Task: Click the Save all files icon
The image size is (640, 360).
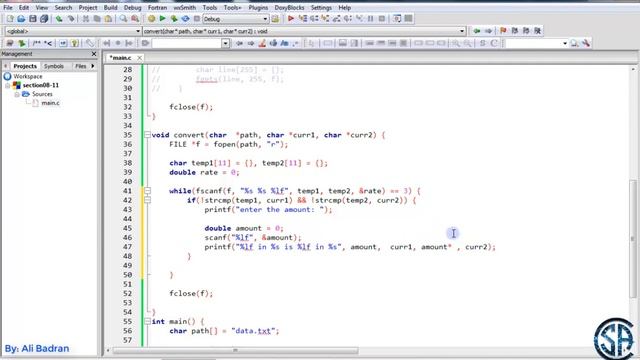Action: point(44,19)
